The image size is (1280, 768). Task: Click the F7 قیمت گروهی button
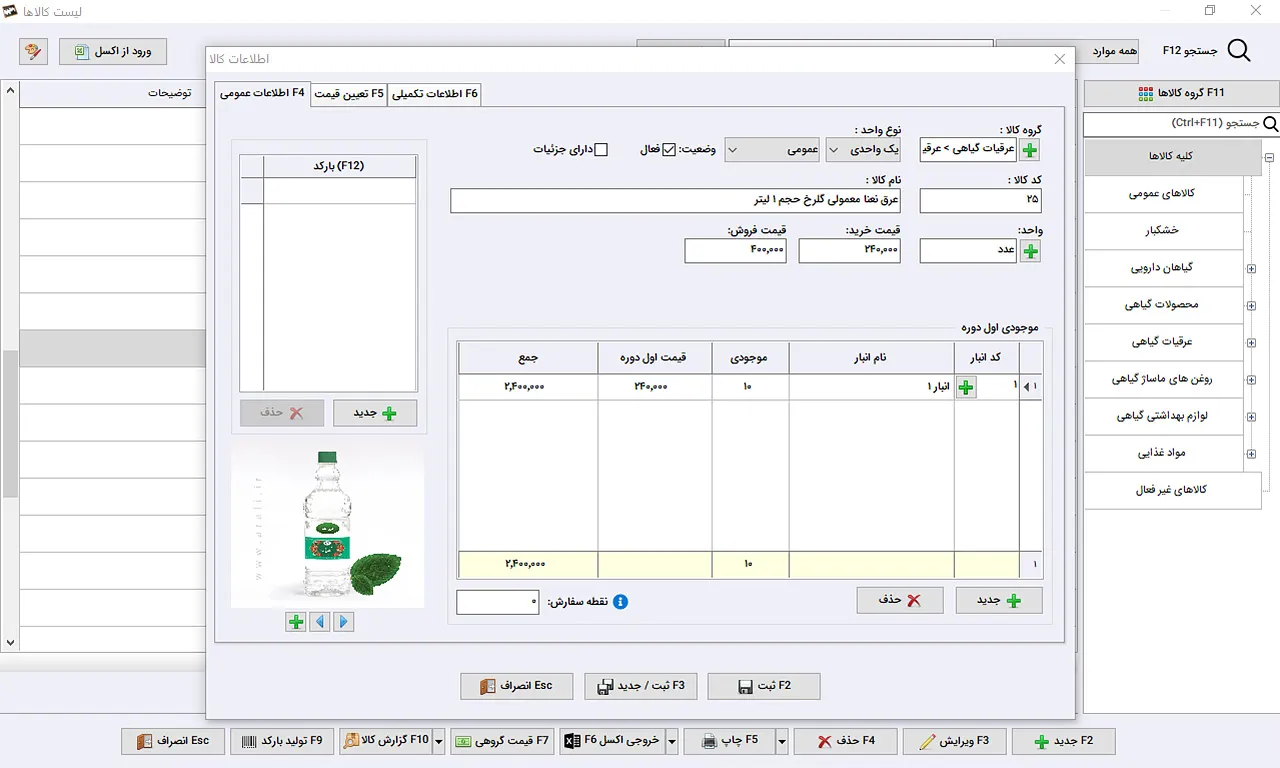502,741
